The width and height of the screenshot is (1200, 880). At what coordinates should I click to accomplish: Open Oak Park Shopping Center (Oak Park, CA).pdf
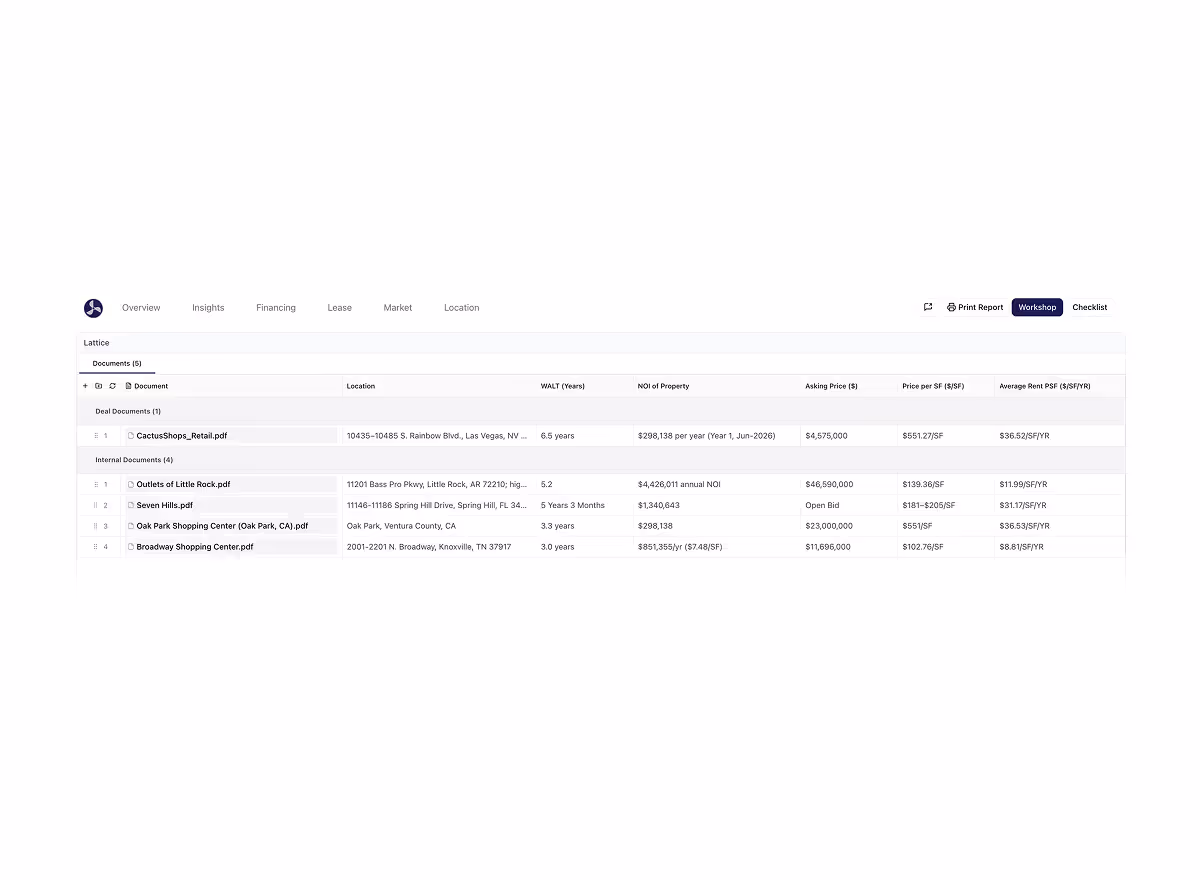[222, 526]
